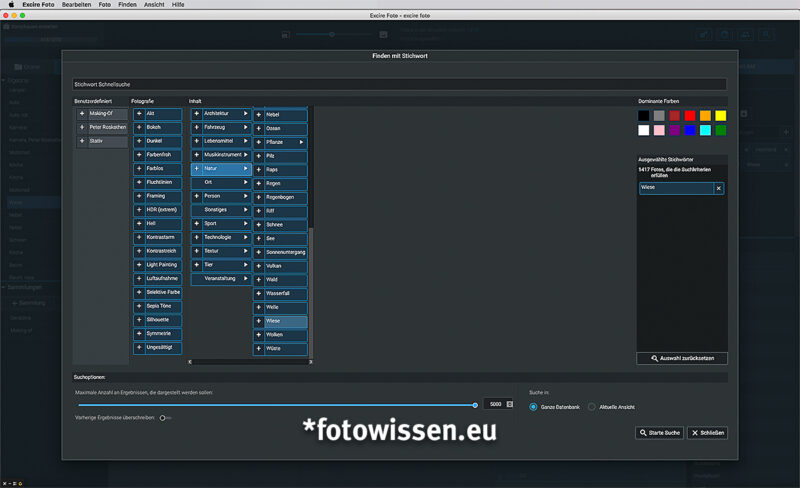The width and height of the screenshot is (800, 488).
Task: Click Auswahl zurücksetzen button
Action: (x=682, y=358)
